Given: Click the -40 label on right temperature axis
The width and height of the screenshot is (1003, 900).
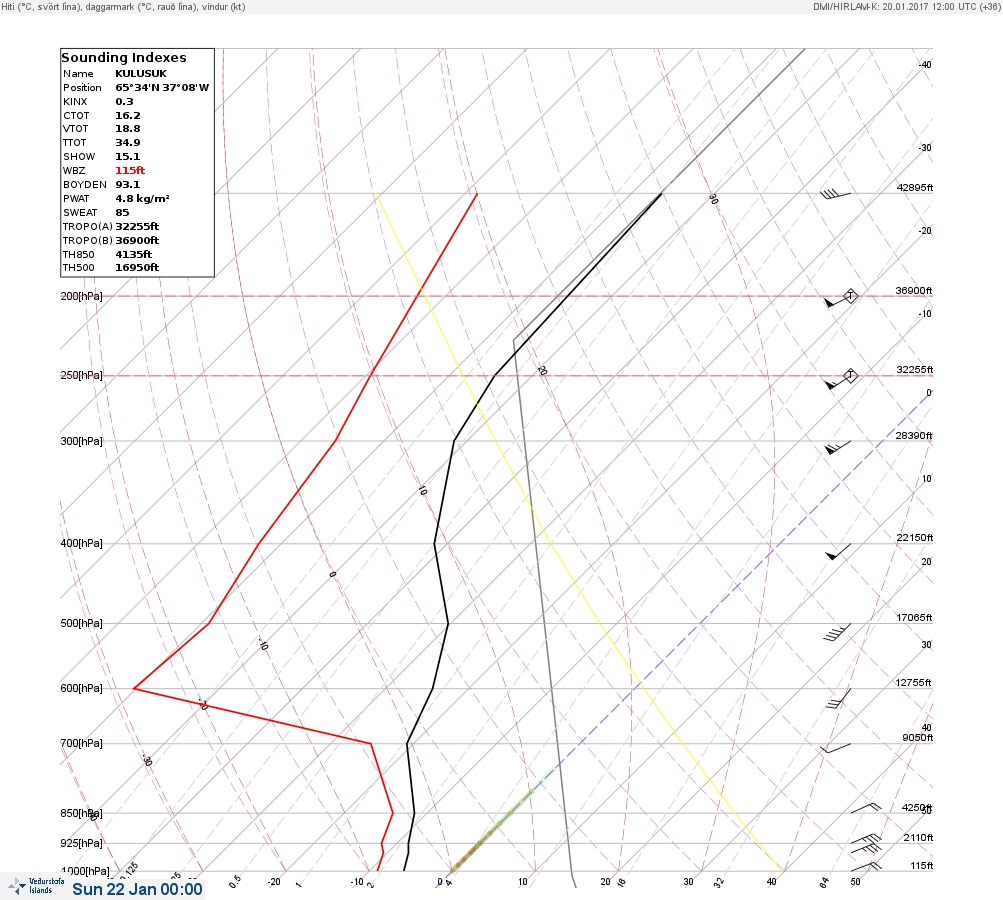Looking at the screenshot, I should pyautogui.click(x=925, y=65).
